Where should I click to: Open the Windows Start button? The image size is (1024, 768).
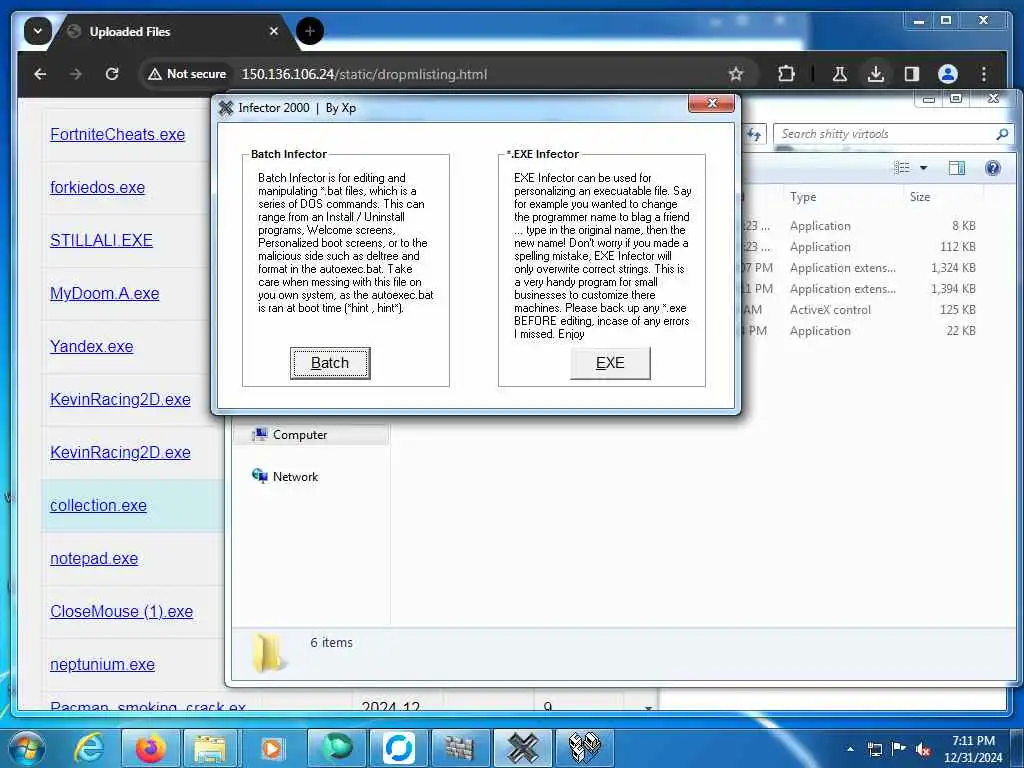26,748
